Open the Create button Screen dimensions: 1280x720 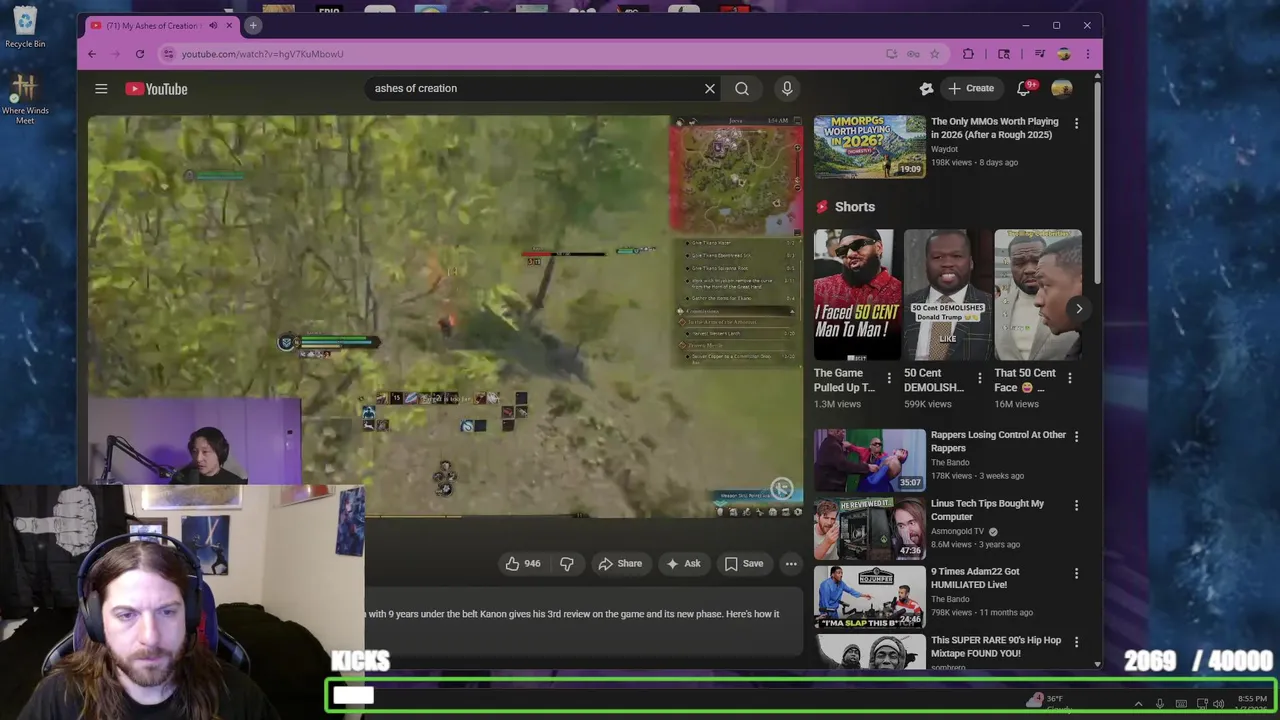971,88
